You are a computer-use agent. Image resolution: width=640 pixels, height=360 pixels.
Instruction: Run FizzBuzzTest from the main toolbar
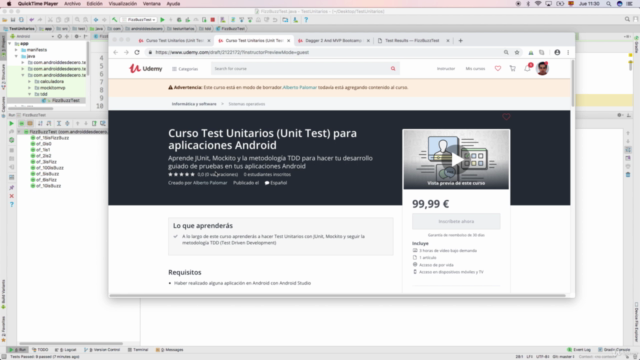tap(162, 20)
